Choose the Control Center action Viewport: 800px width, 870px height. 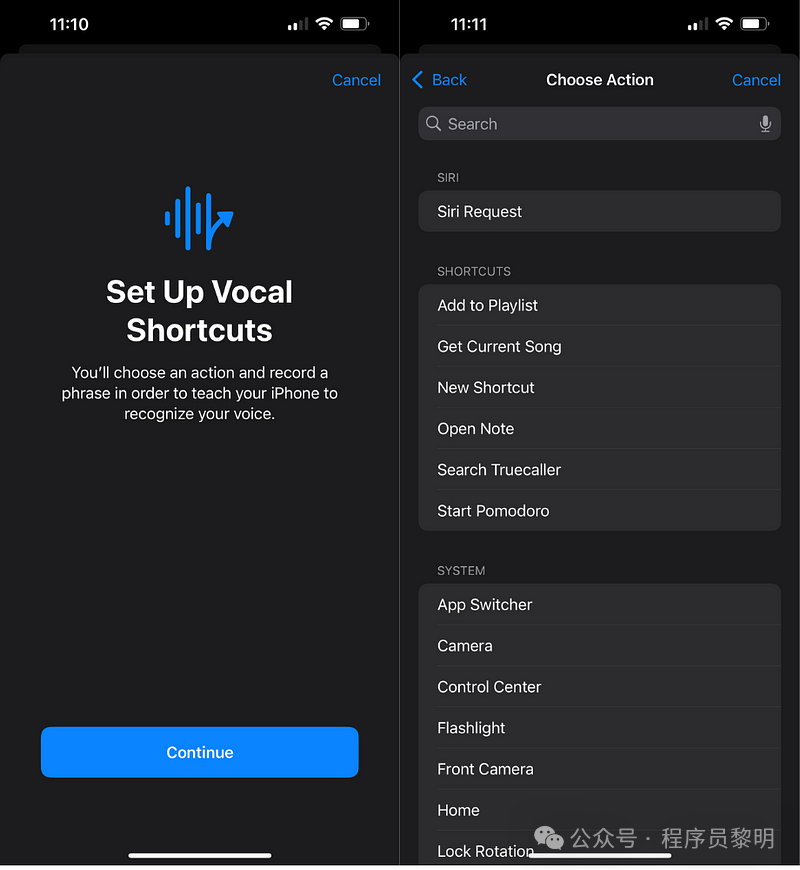599,686
